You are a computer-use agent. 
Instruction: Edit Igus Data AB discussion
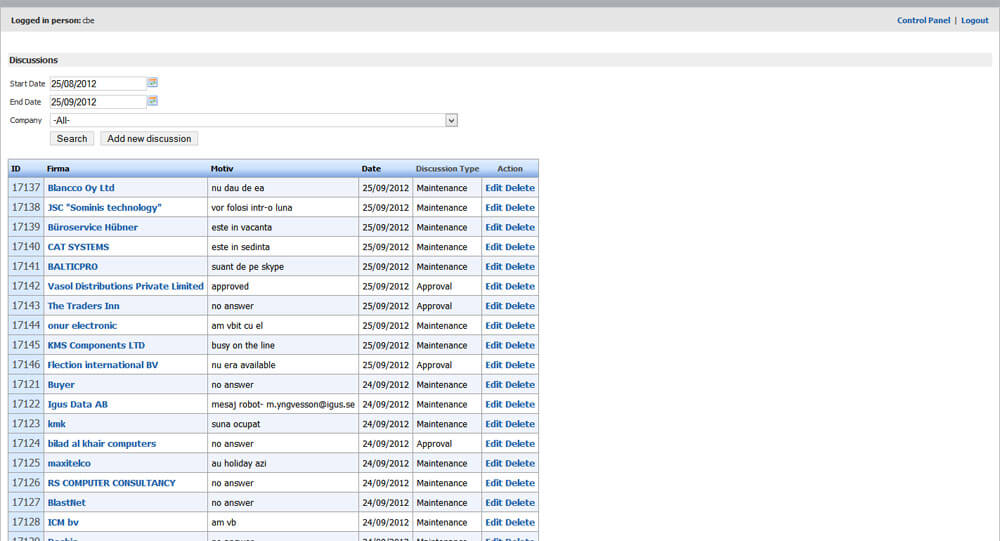[494, 404]
